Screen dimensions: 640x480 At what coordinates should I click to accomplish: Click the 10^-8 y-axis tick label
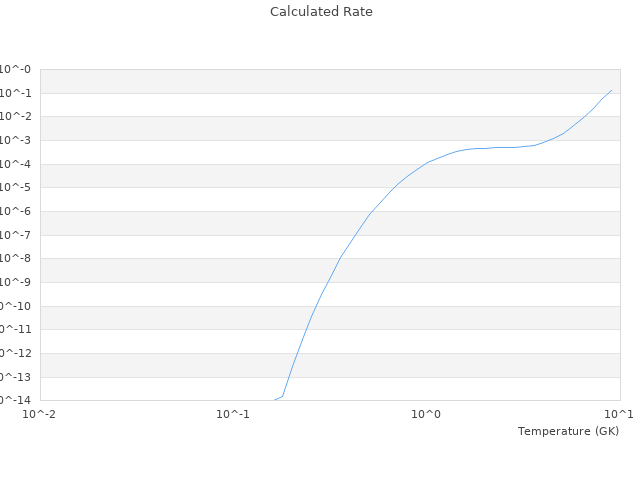15,259
